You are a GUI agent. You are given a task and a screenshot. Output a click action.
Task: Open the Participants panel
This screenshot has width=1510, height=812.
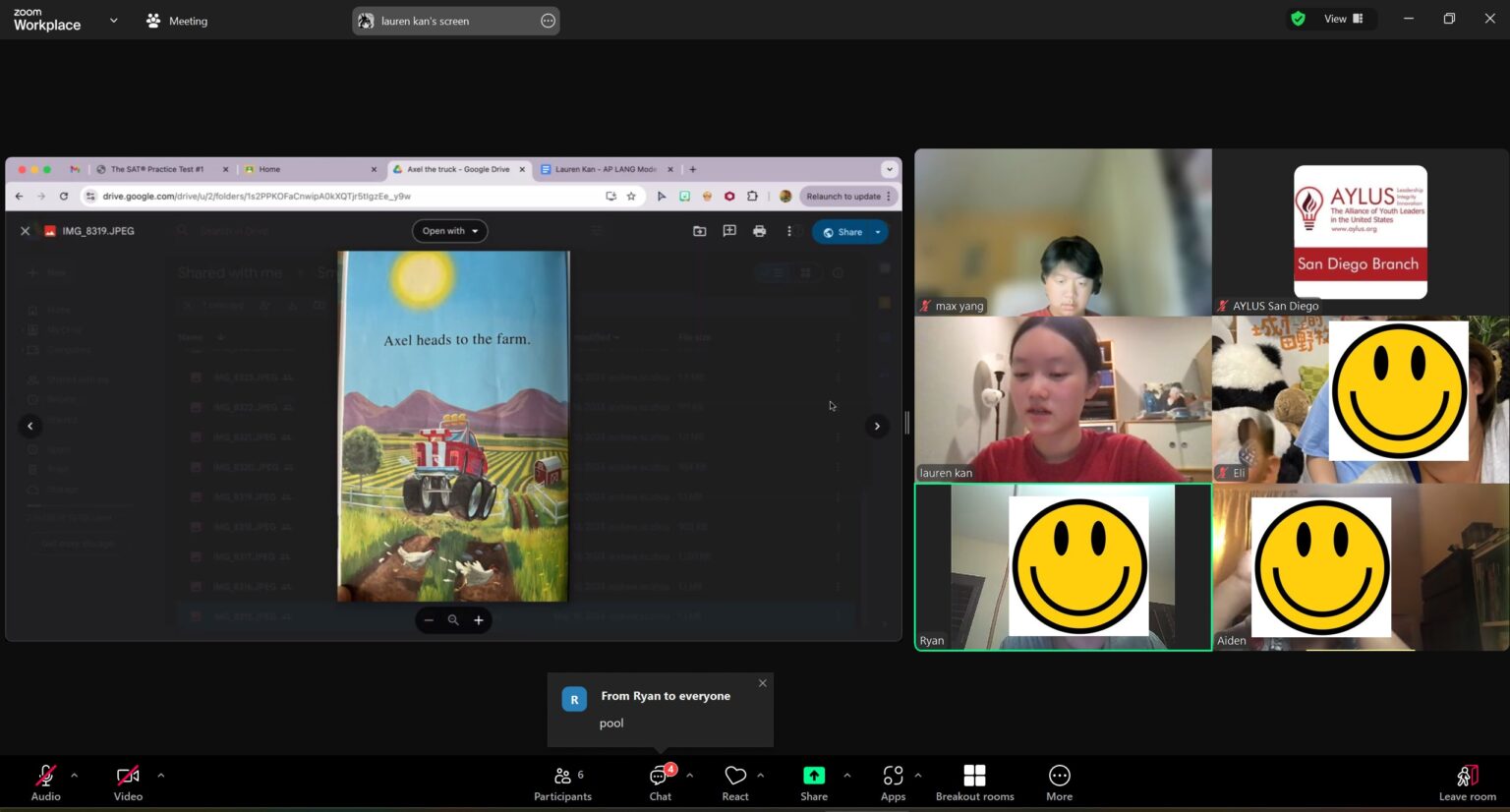click(x=562, y=783)
